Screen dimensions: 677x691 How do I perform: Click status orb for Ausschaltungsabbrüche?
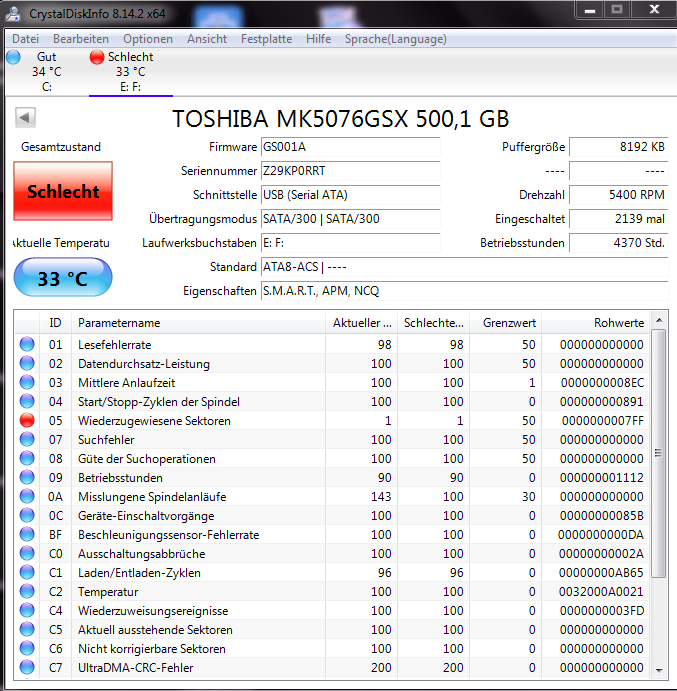click(27, 553)
